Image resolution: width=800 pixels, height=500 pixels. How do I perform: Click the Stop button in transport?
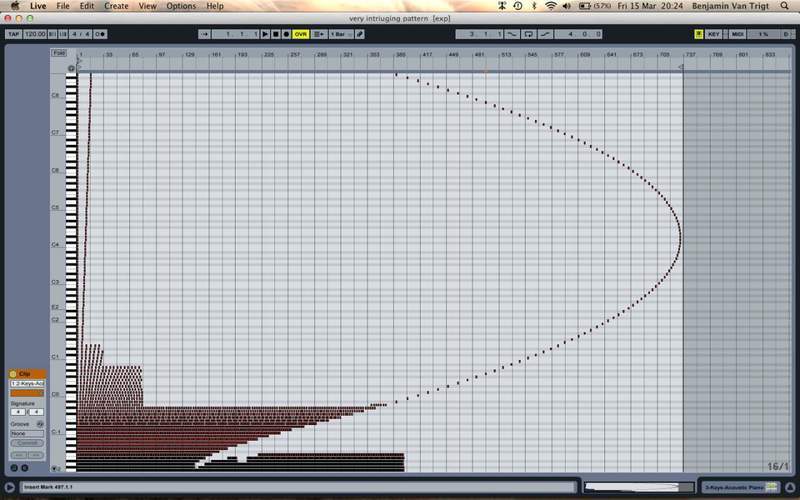275,34
